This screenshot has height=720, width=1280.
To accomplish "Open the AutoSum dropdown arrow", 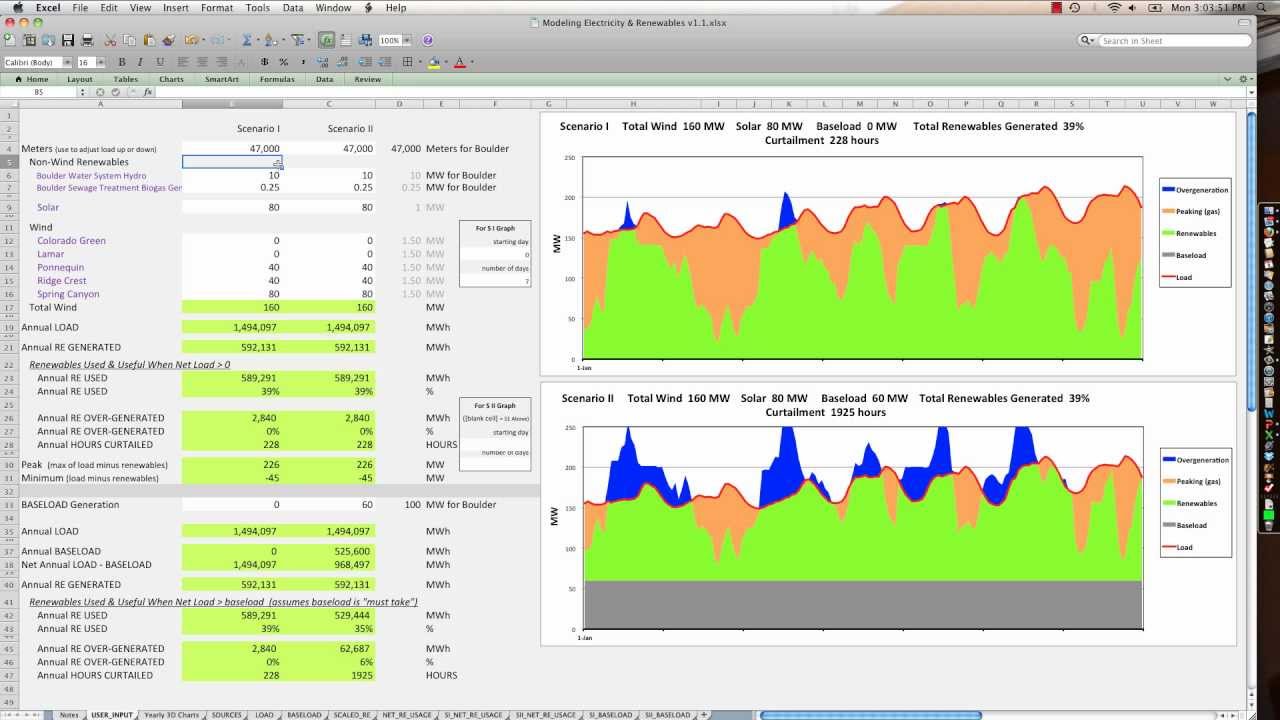I will tap(258, 40).
